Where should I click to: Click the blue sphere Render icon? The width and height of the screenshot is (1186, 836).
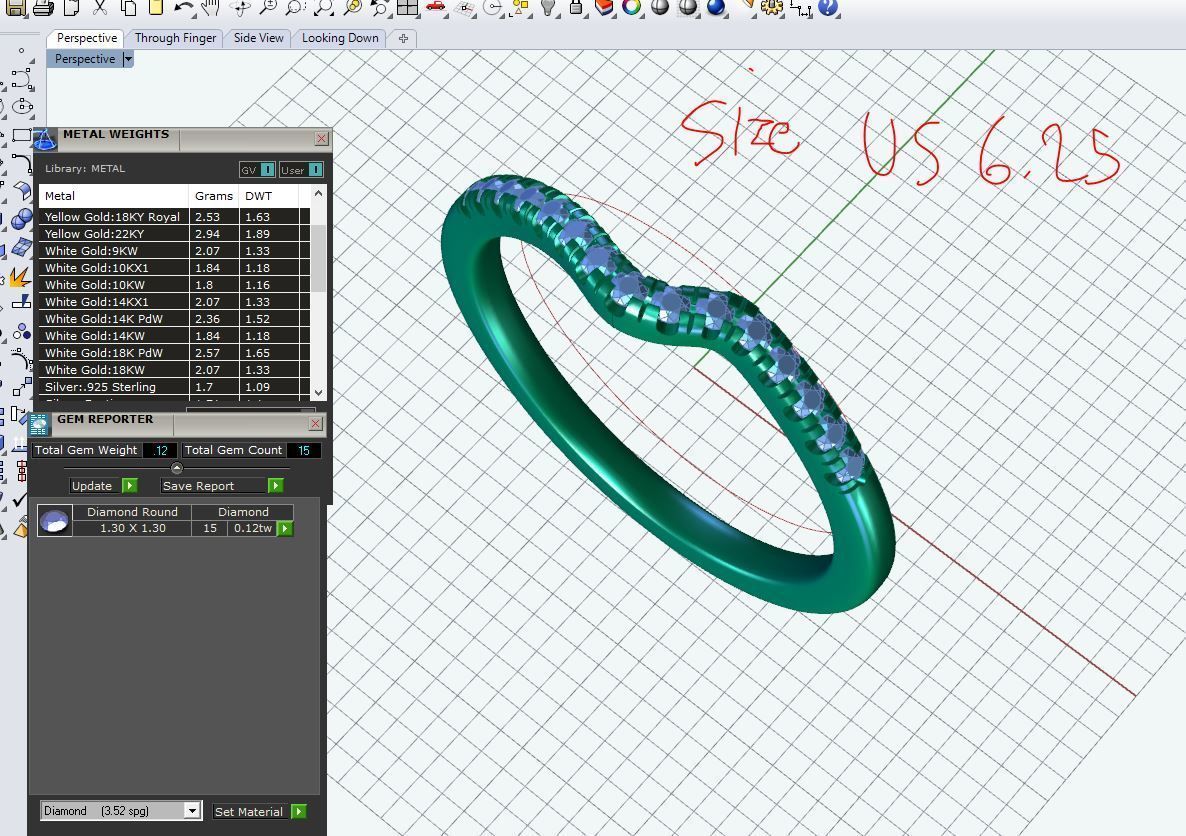tap(716, 8)
